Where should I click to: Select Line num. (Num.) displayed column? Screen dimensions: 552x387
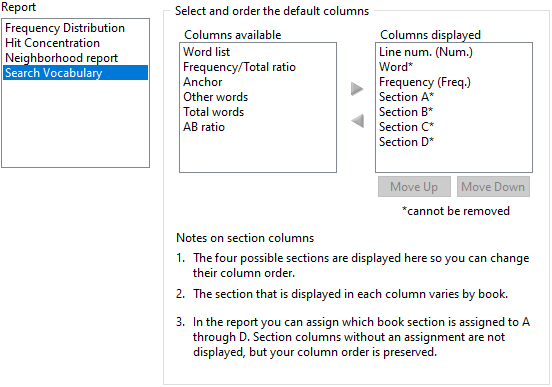click(454, 52)
